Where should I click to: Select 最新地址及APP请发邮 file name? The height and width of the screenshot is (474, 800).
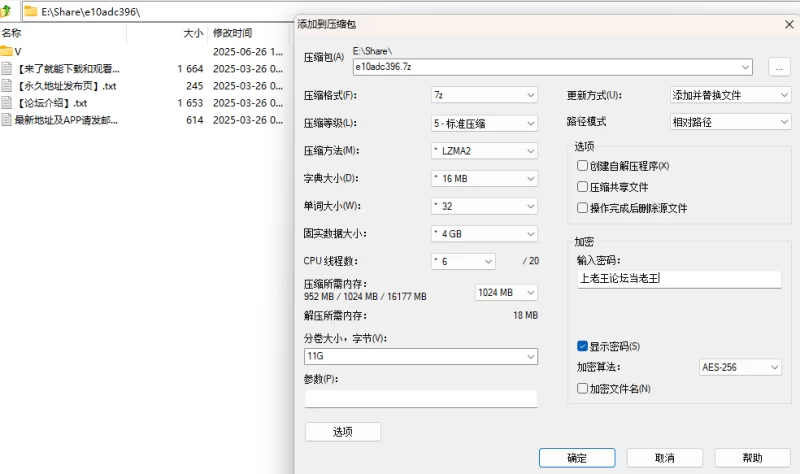click(66, 120)
